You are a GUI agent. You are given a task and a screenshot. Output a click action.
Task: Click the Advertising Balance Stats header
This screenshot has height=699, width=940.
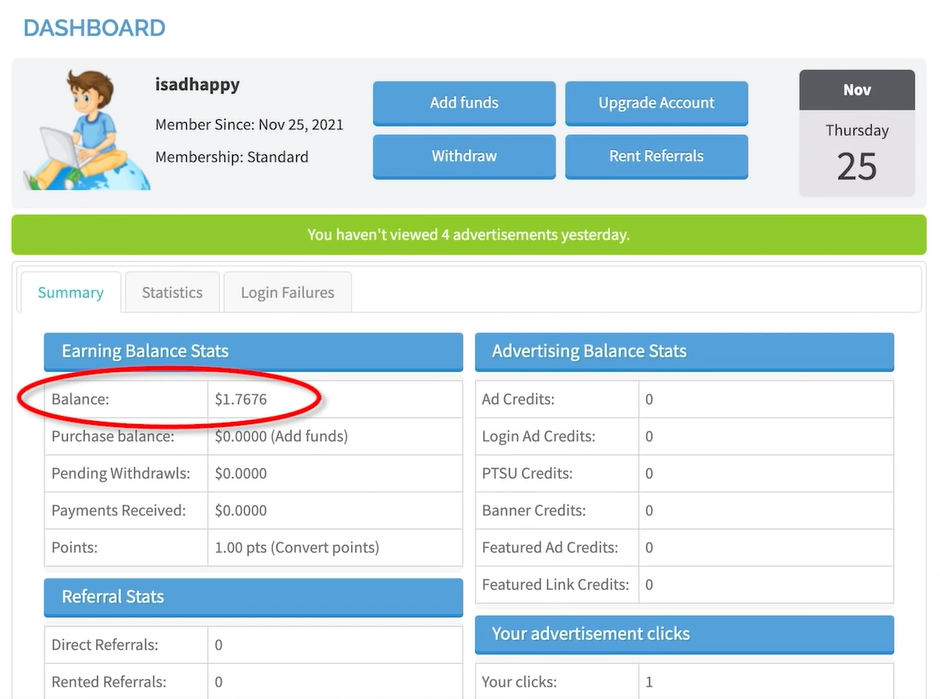tap(684, 351)
